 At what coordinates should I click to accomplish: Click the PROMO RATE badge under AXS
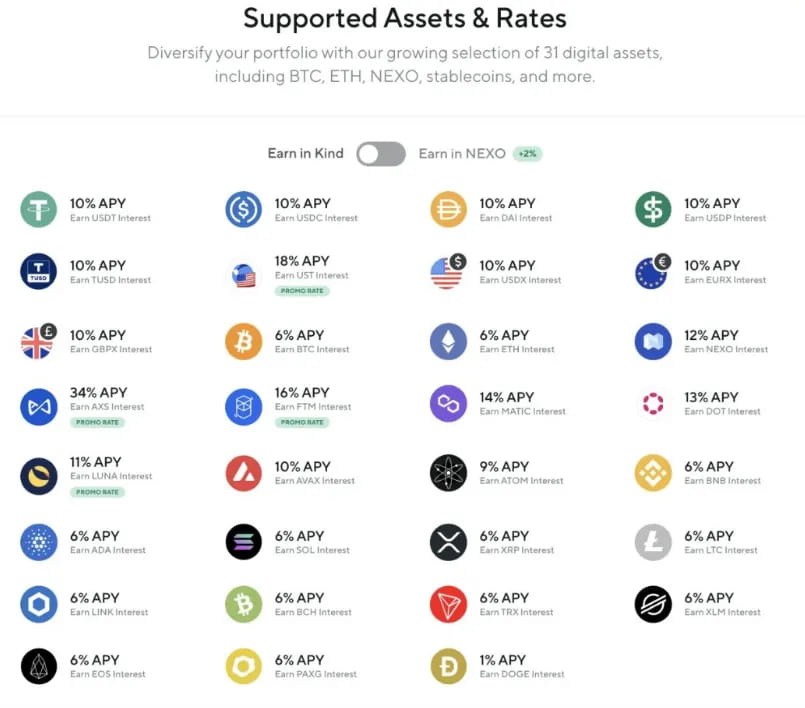click(97, 423)
